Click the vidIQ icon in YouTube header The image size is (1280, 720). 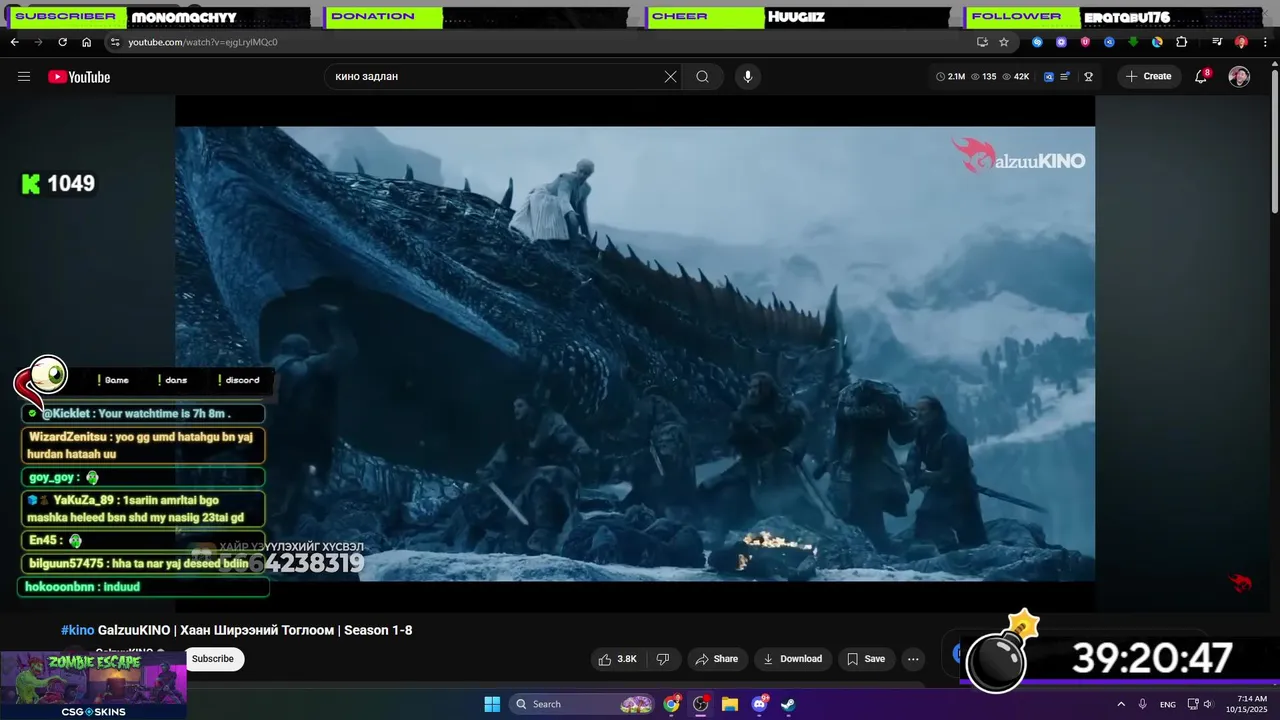tap(1049, 77)
